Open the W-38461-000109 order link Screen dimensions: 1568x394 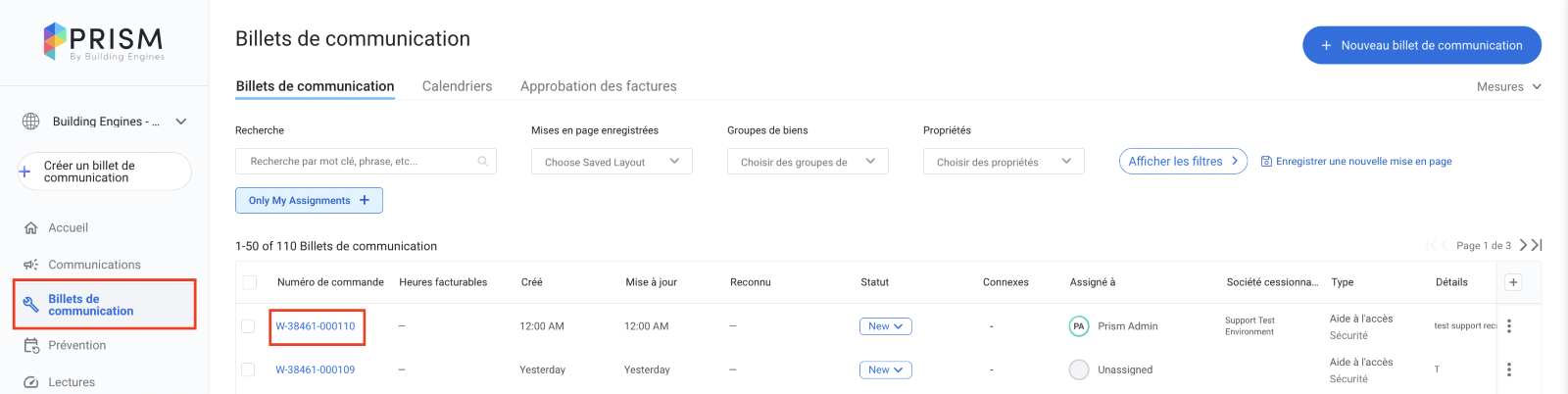coord(315,369)
